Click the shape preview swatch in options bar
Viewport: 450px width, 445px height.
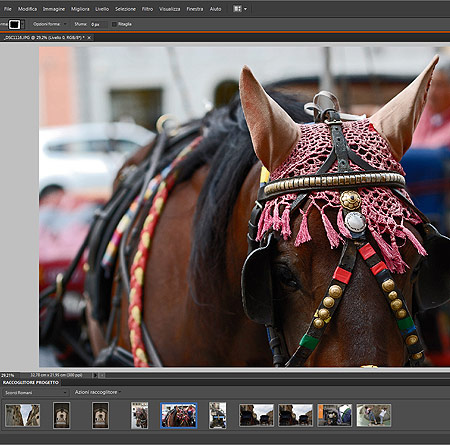coord(14,24)
